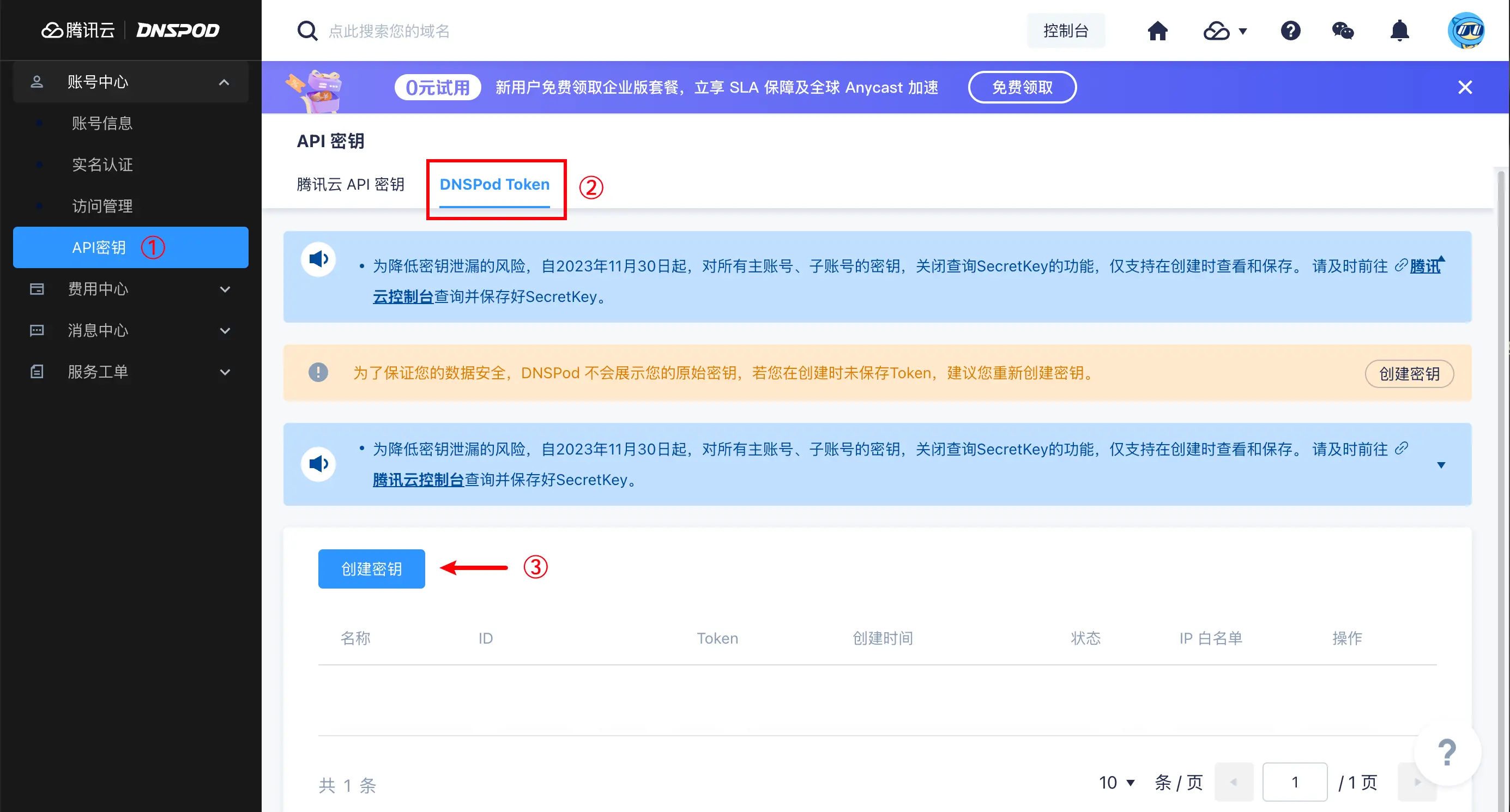
Task: Click the page number input field
Action: click(x=1294, y=782)
